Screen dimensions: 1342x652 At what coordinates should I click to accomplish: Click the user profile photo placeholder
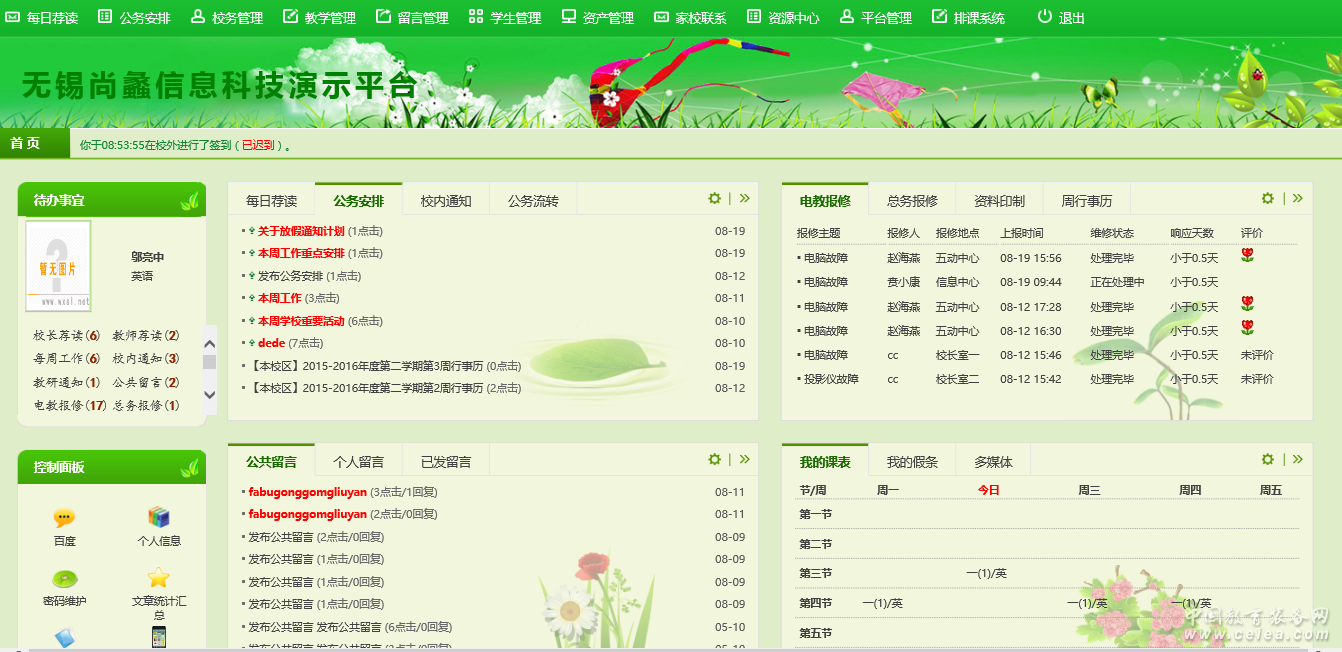[x=58, y=266]
